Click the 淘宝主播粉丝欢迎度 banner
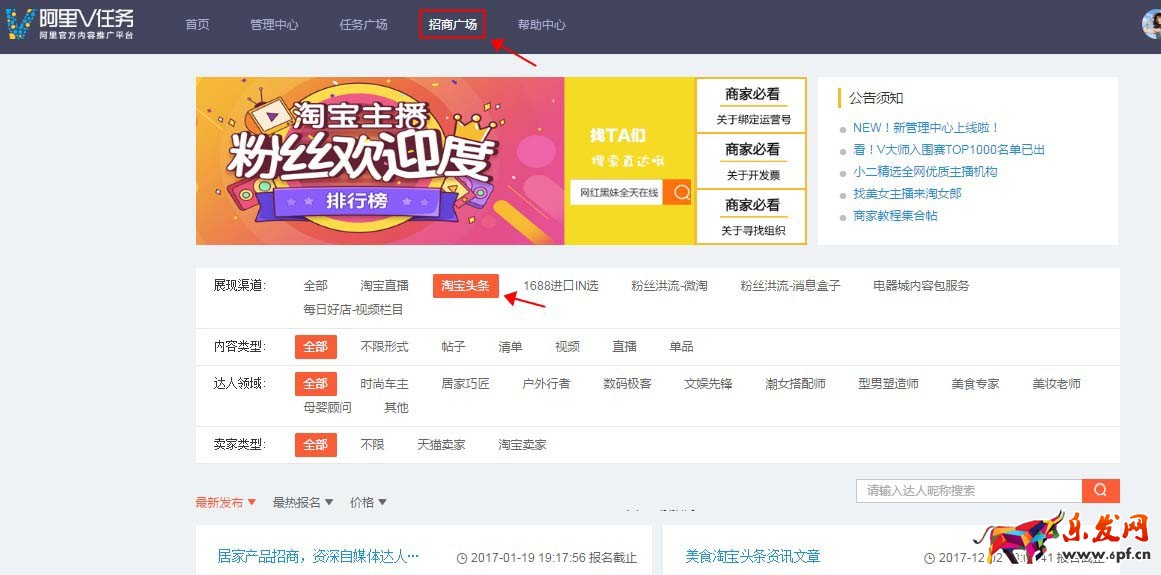Image resolution: width=1161 pixels, height=575 pixels. (x=380, y=161)
